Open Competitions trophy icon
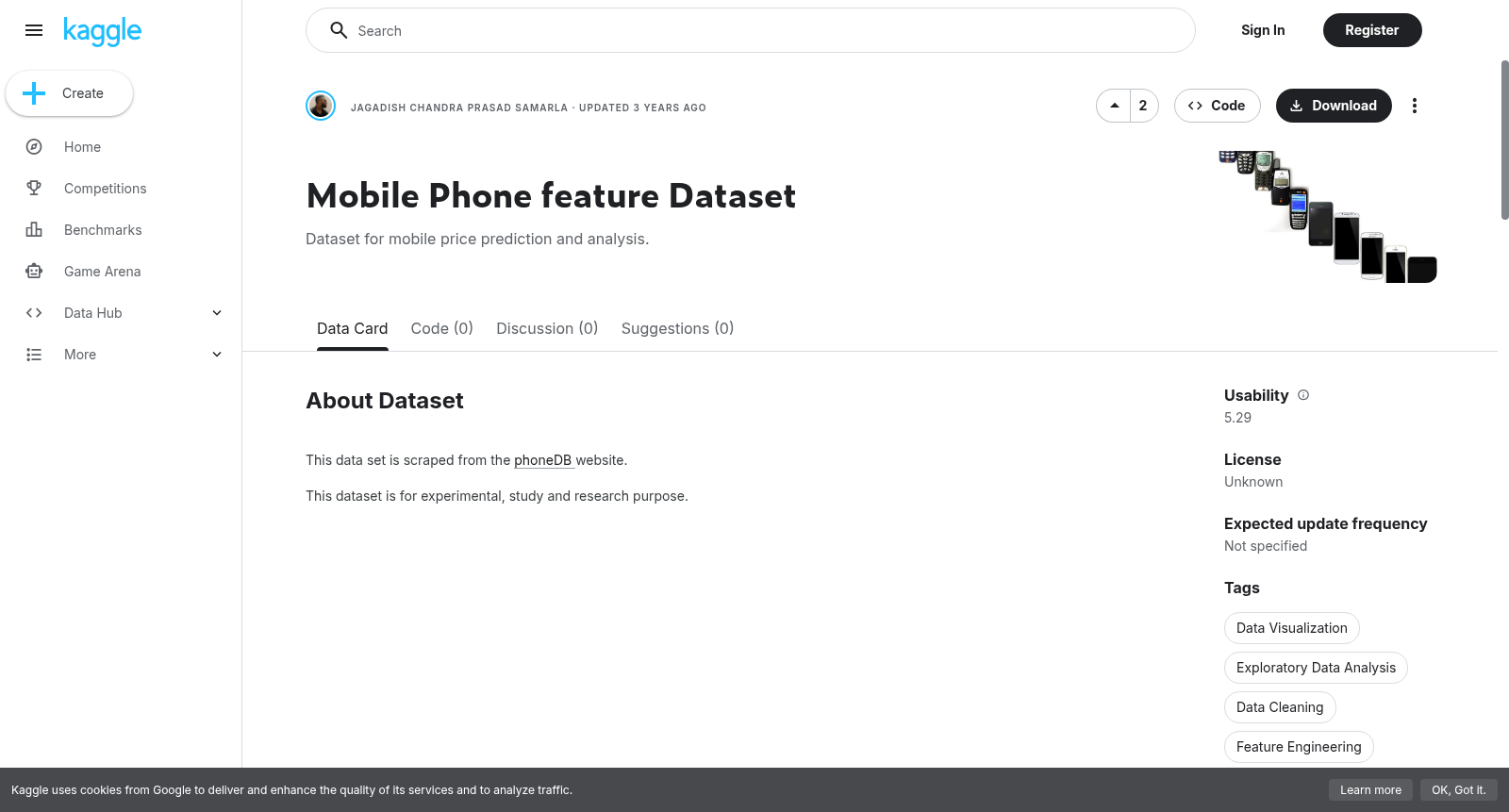 34,189
